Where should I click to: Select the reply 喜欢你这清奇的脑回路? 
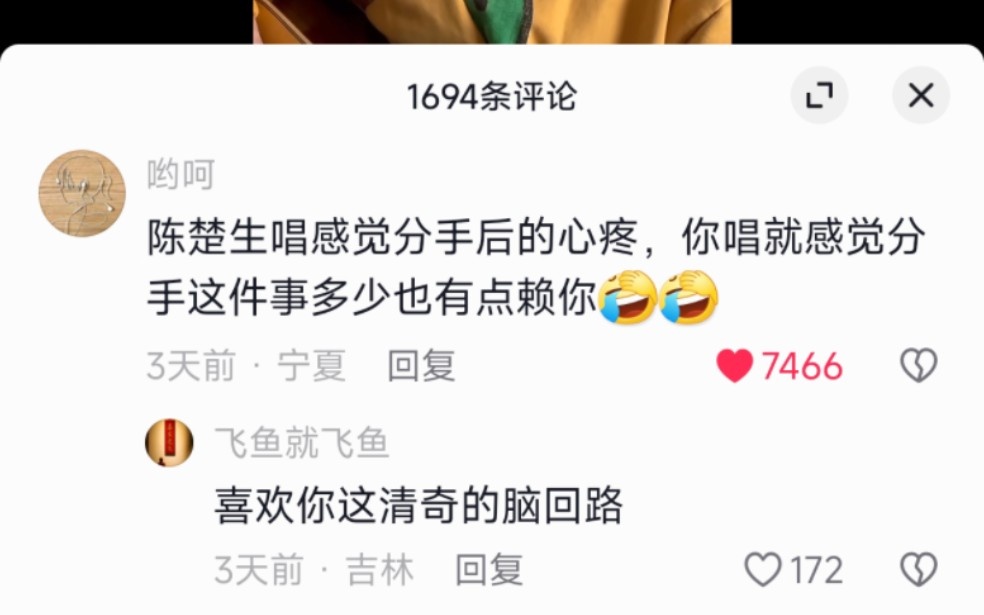coord(418,505)
